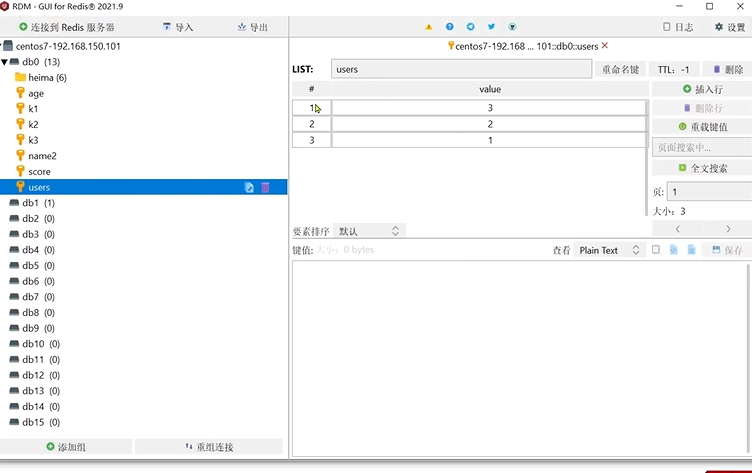This screenshot has height=473, width=752.
Task: Close the db0::users tab
Action: pos(605,46)
